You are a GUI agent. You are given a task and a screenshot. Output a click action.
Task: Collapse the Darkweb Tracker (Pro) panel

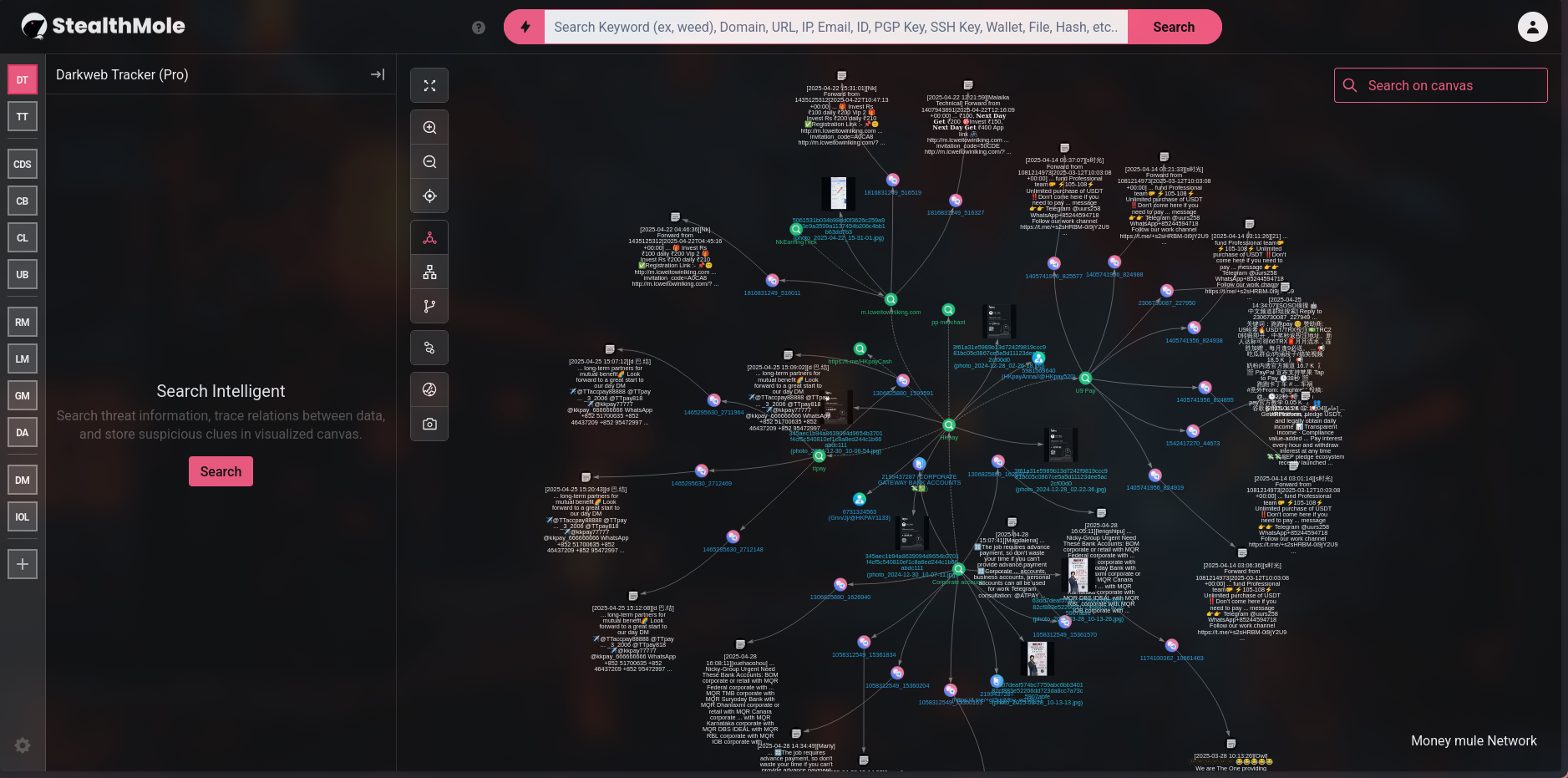(x=377, y=74)
